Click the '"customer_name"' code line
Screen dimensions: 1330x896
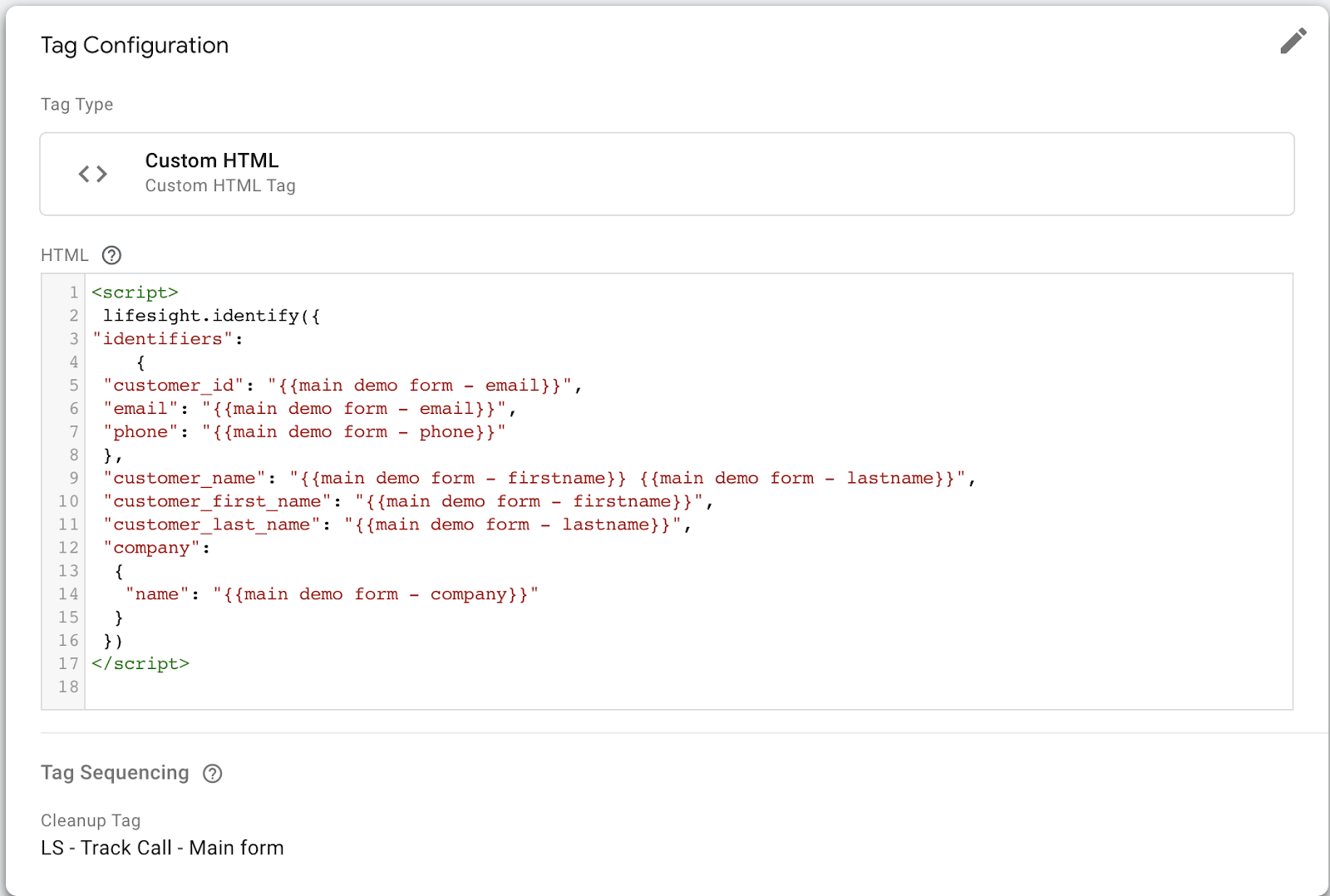point(539,478)
